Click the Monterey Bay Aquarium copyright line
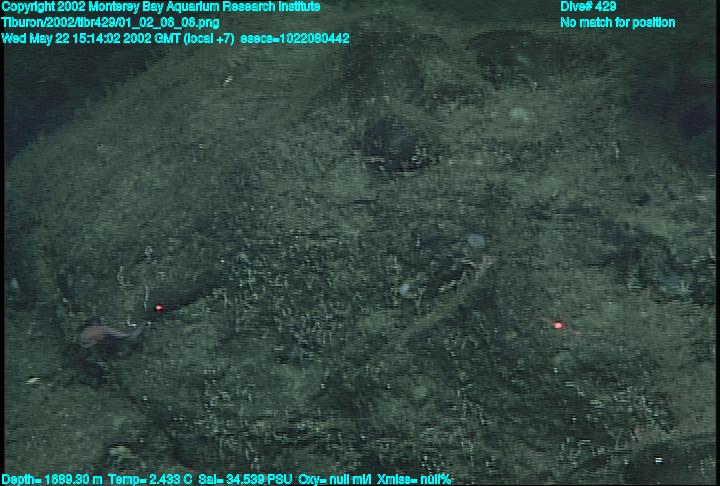This screenshot has width=720, height=486. (161, 7)
